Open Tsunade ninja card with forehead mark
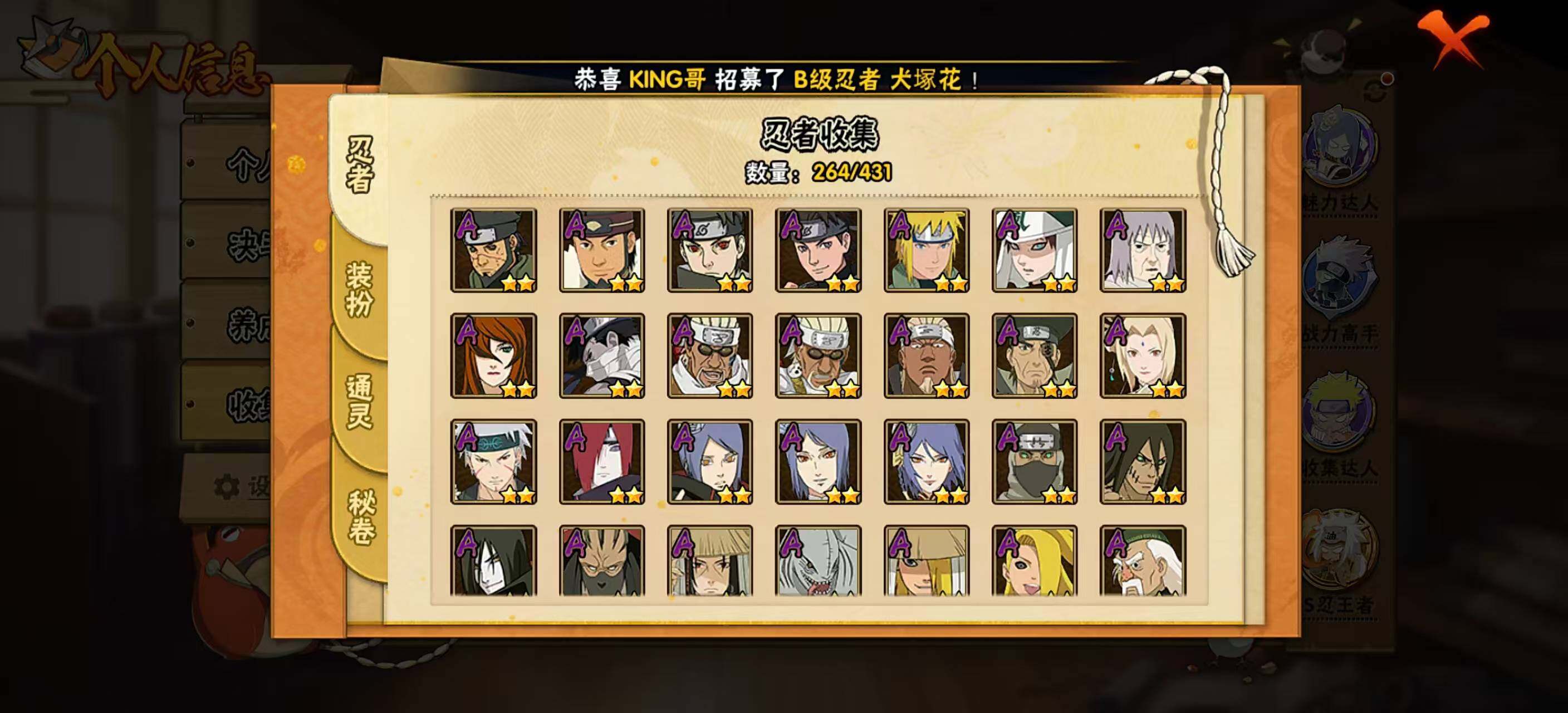 [1143, 356]
